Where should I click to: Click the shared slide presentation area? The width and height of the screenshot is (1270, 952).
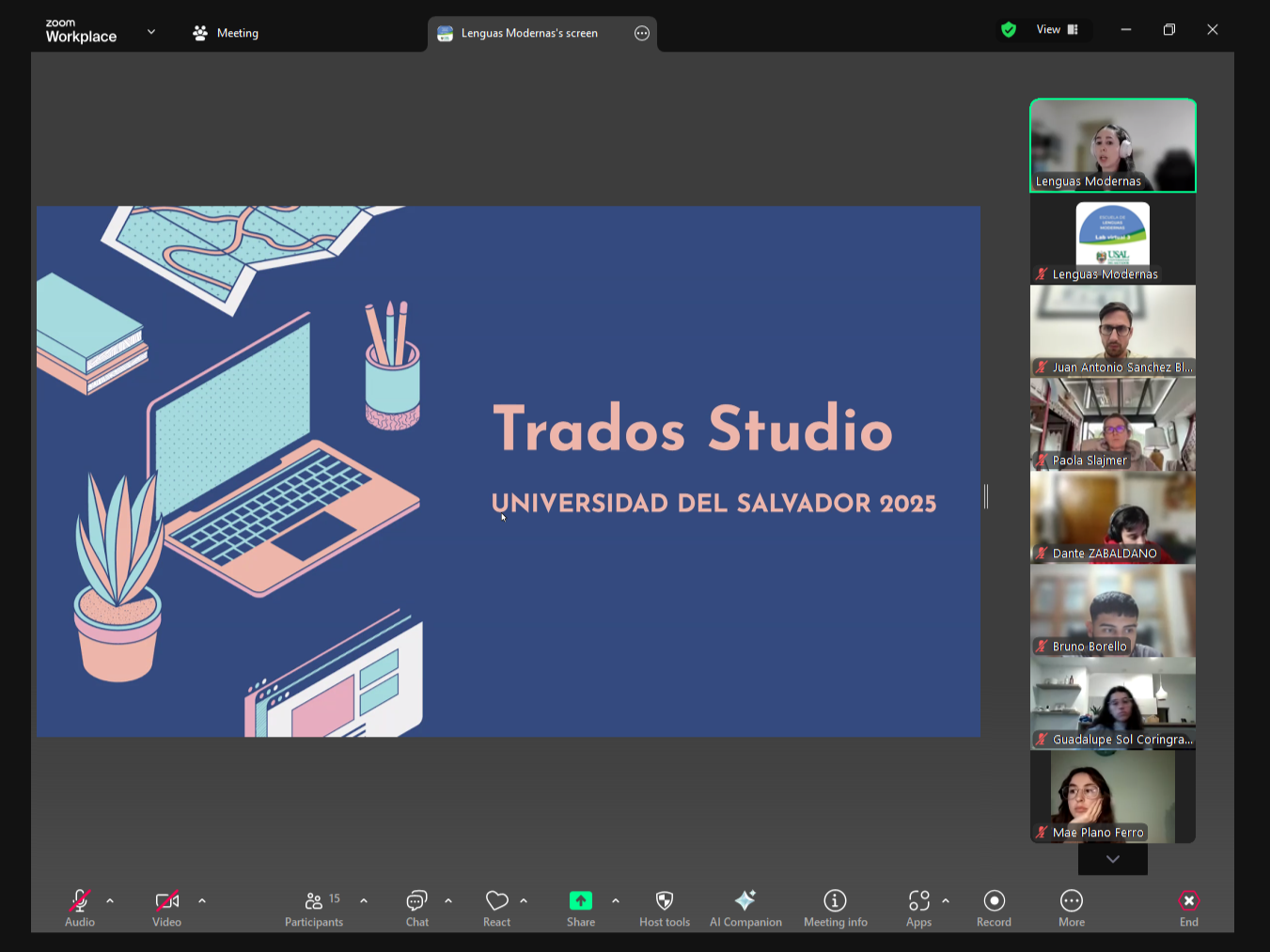click(x=509, y=472)
